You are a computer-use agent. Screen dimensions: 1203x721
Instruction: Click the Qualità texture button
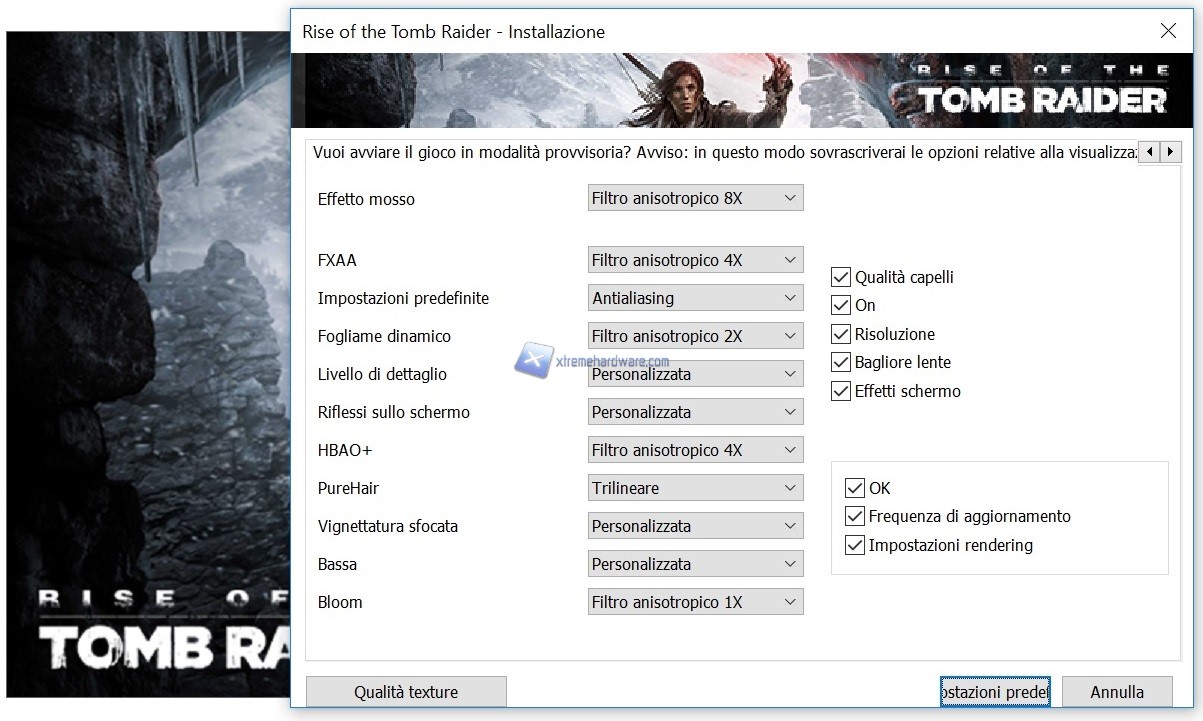coord(406,692)
